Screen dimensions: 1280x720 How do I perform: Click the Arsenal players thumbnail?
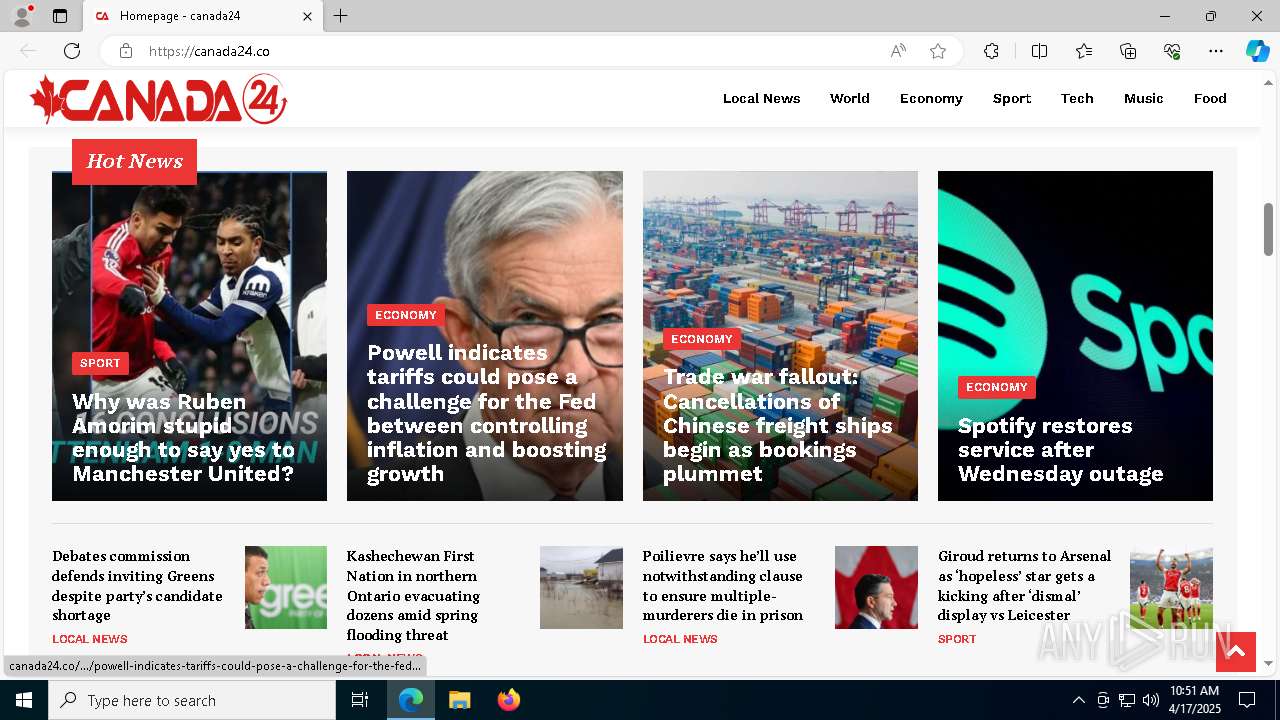click(x=1171, y=587)
